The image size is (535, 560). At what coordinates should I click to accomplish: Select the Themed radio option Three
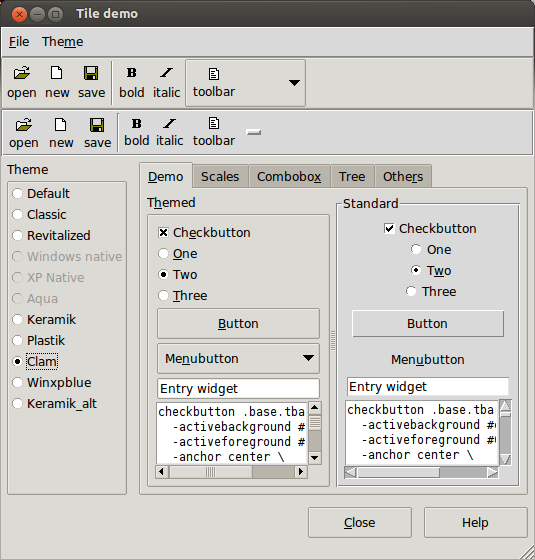coord(163,296)
